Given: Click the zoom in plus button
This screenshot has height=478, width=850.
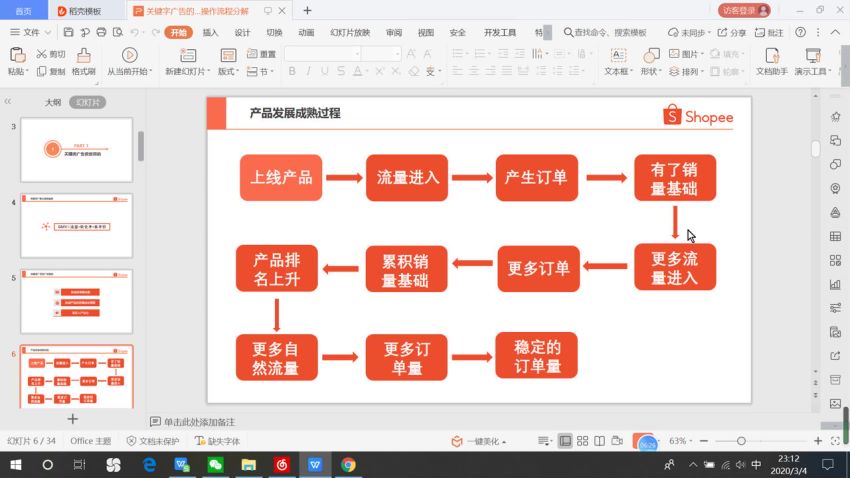Looking at the screenshot, I should 818,441.
